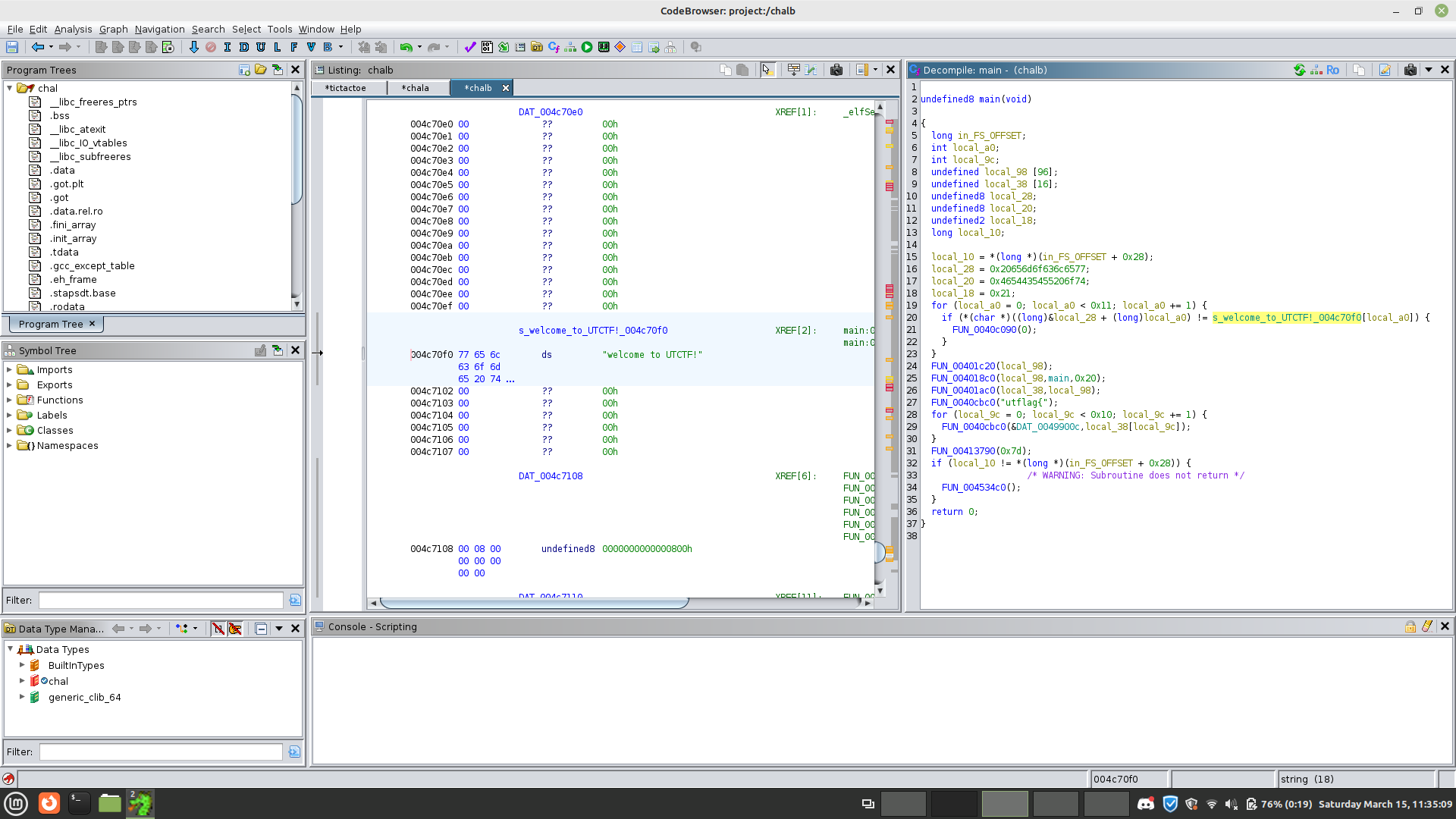Toggle Decompile unreachable code Ro button
This screenshot has width=1456, height=819.
tap(1332, 70)
